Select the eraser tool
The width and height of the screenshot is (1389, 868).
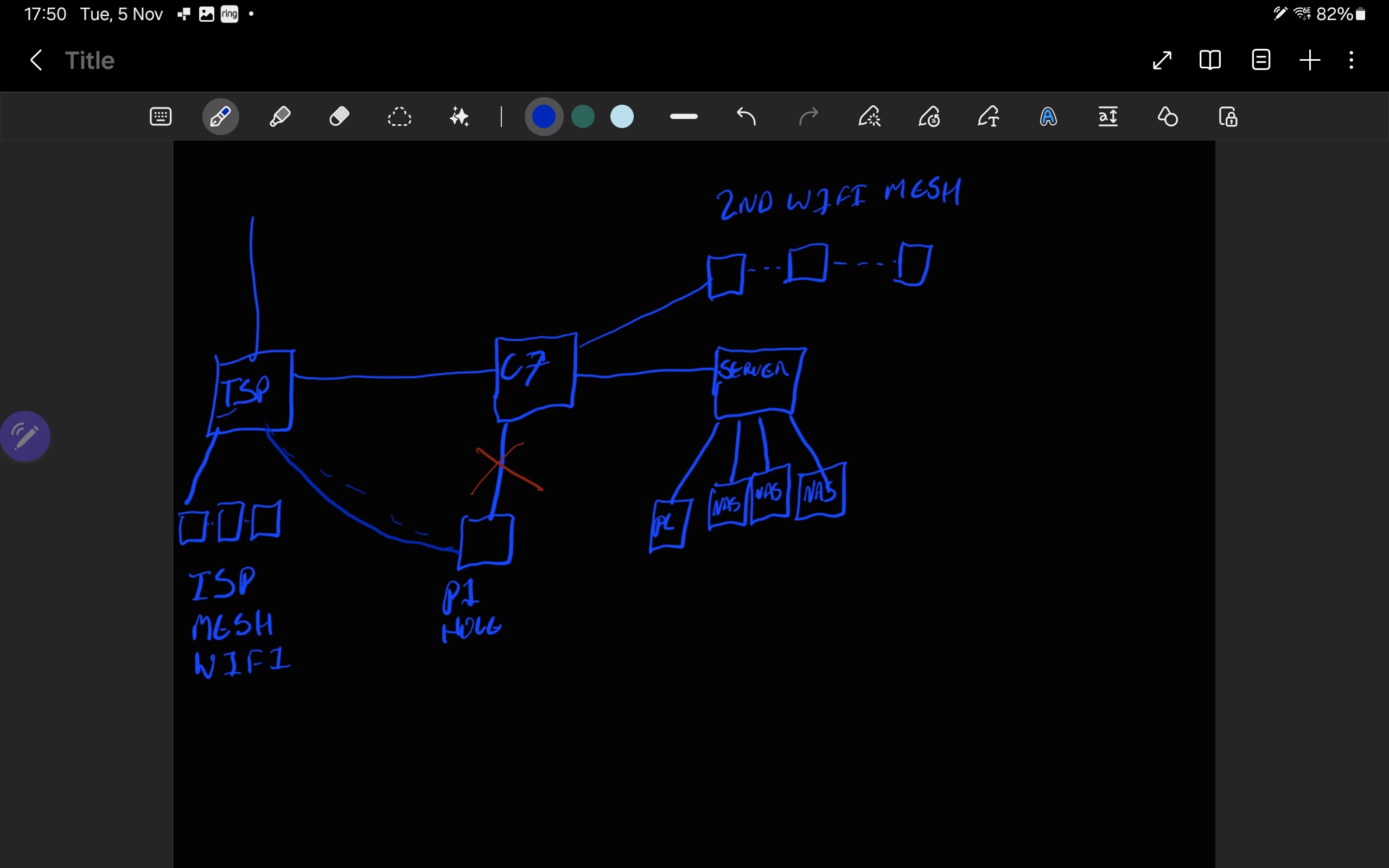pyautogui.click(x=340, y=117)
